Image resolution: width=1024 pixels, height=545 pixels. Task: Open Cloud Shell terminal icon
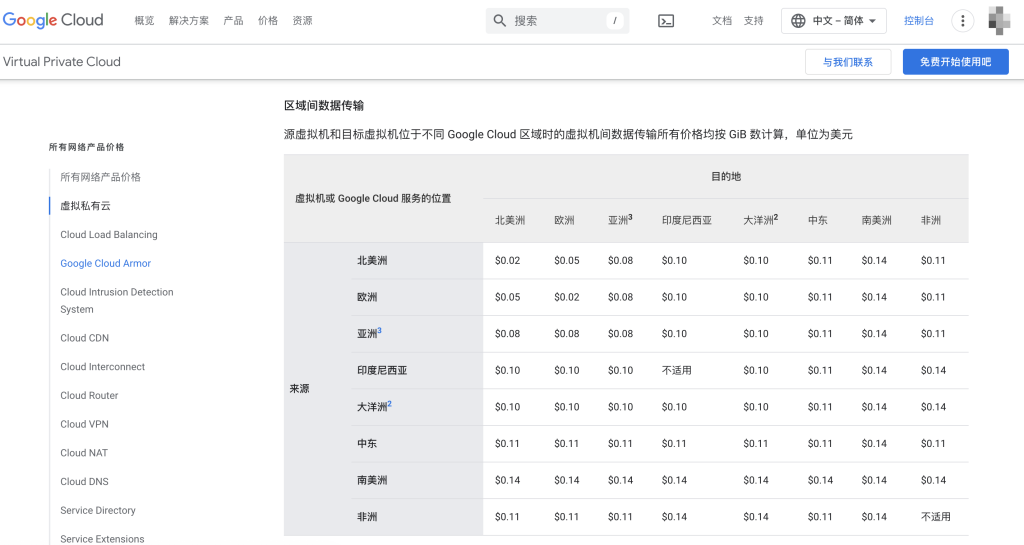(x=665, y=21)
